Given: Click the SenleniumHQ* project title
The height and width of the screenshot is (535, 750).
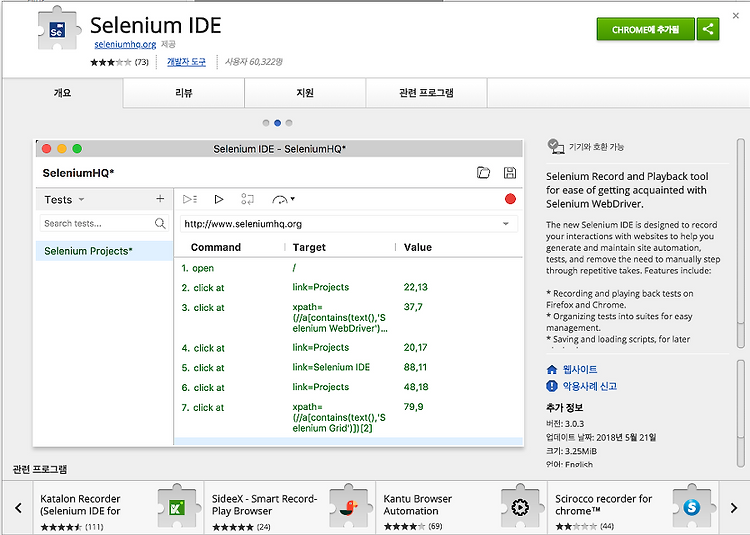Looking at the screenshot, I should [78, 173].
